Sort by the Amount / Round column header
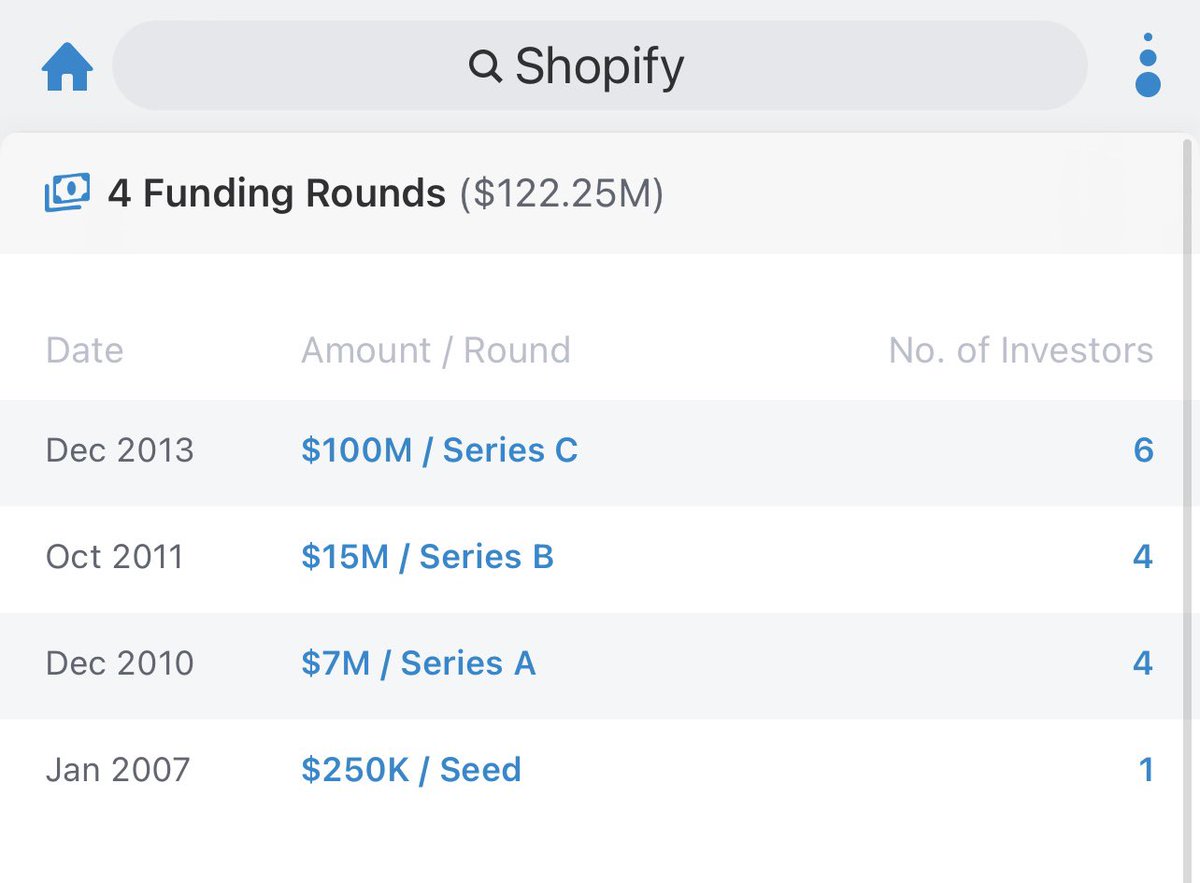This screenshot has width=1200, height=883. tap(435, 351)
